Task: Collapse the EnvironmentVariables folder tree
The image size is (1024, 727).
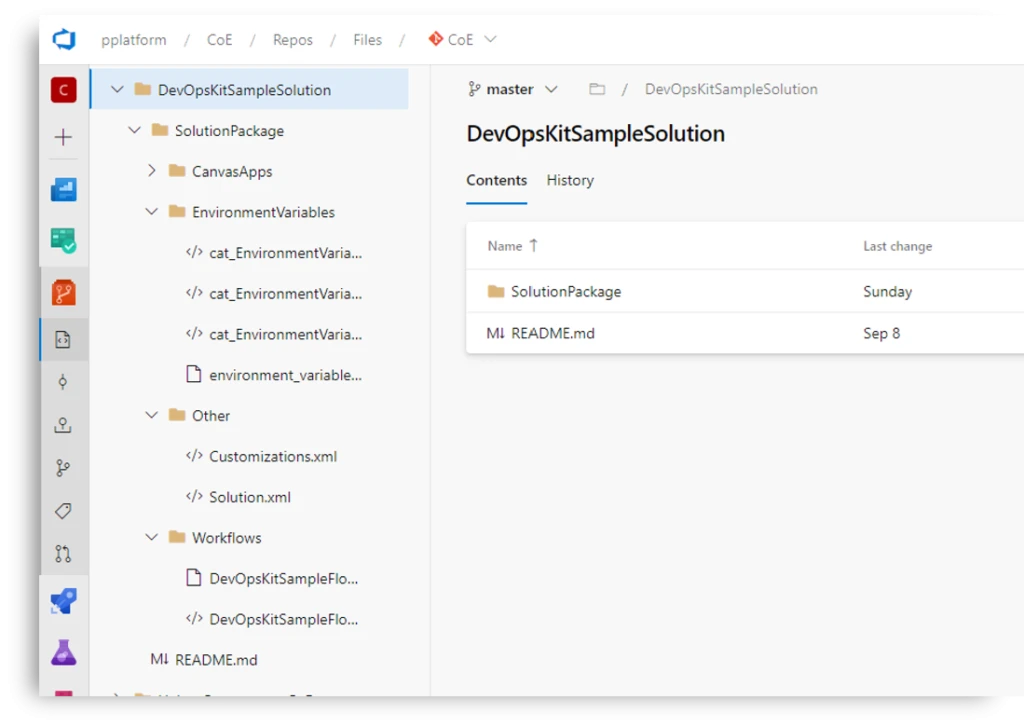Action: (x=152, y=212)
